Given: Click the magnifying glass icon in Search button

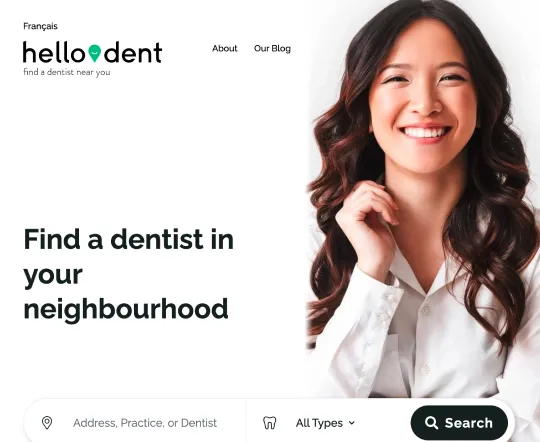Looking at the screenshot, I should [x=431, y=423].
